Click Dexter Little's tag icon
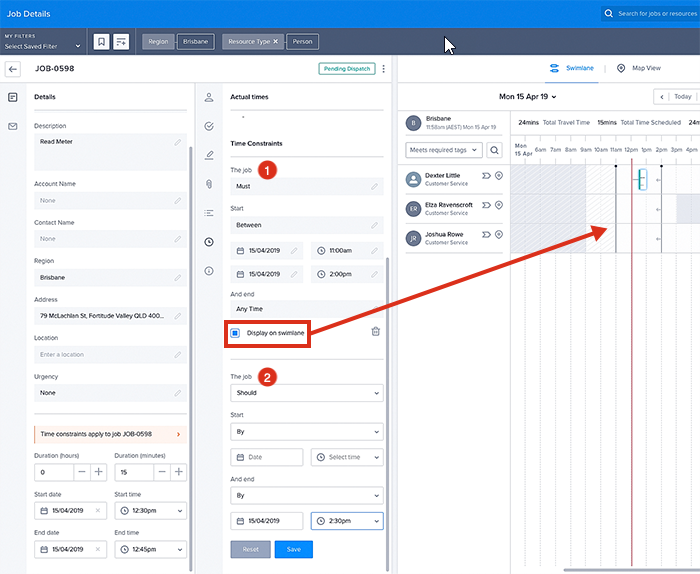Screen dimensions: 700x574 coord(486,176)
